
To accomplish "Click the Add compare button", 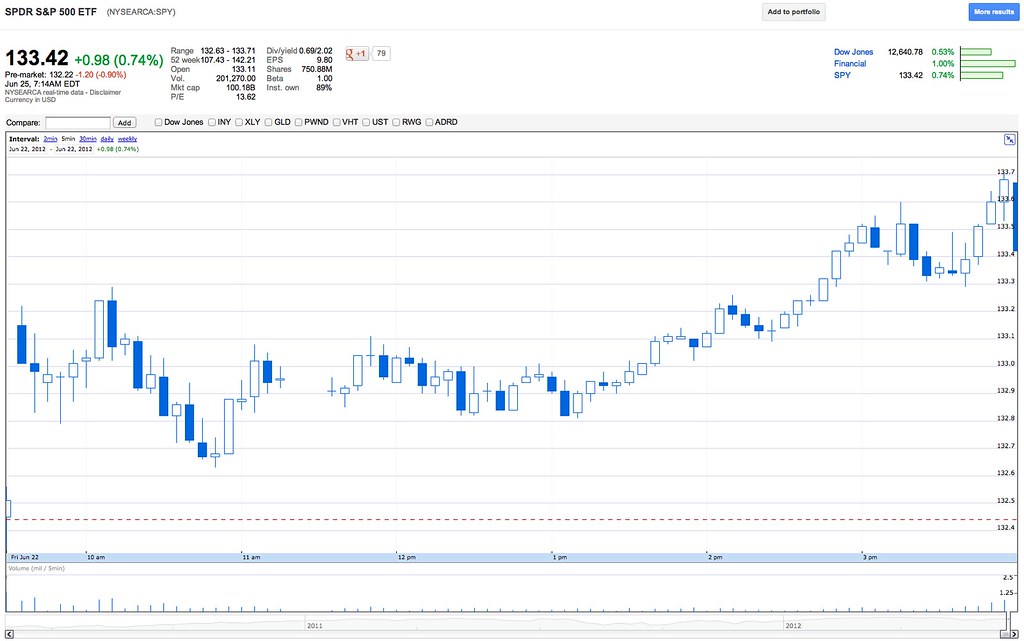I will coord(124,123).
